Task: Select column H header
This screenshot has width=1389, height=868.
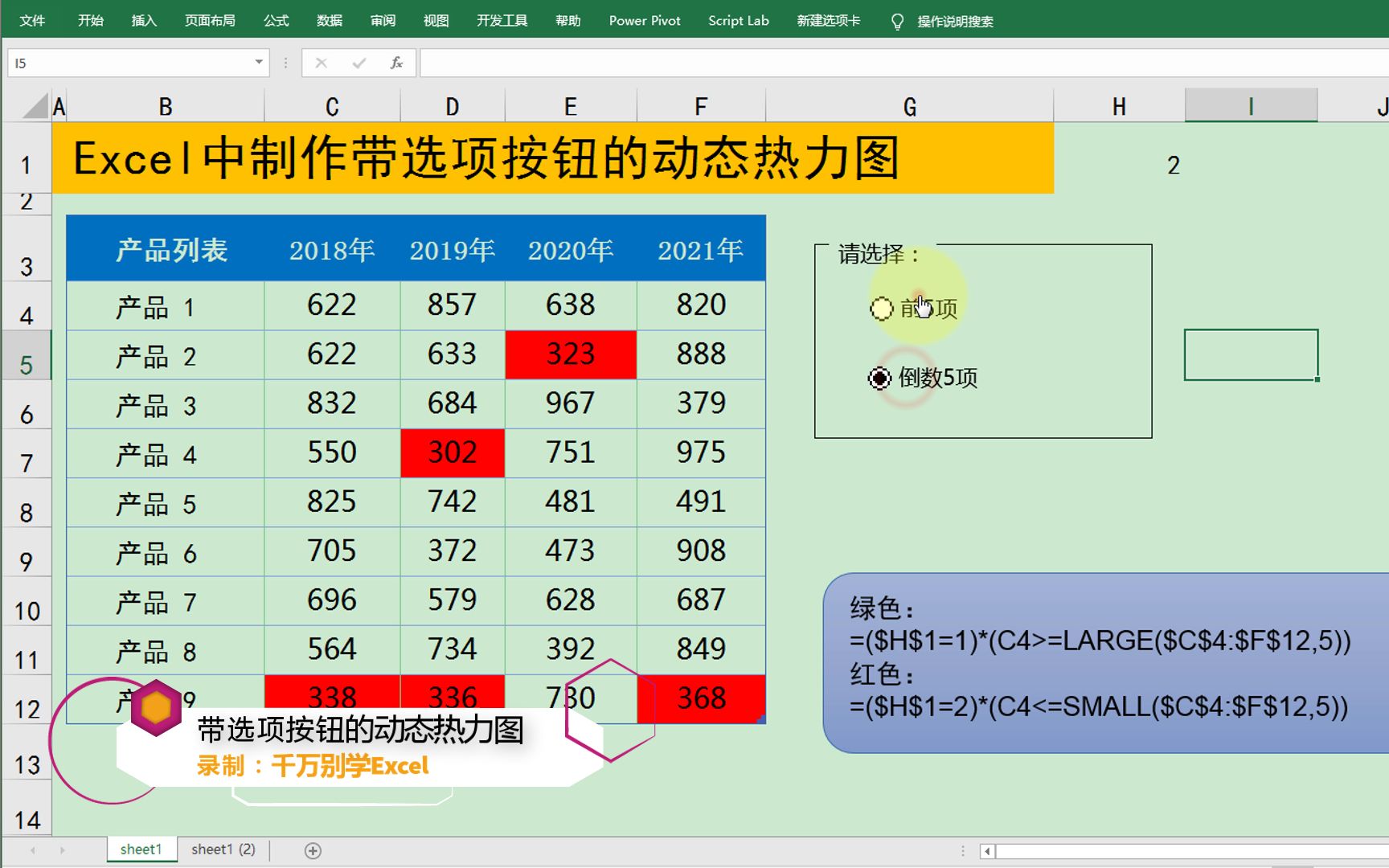Action: [1119, 106]
